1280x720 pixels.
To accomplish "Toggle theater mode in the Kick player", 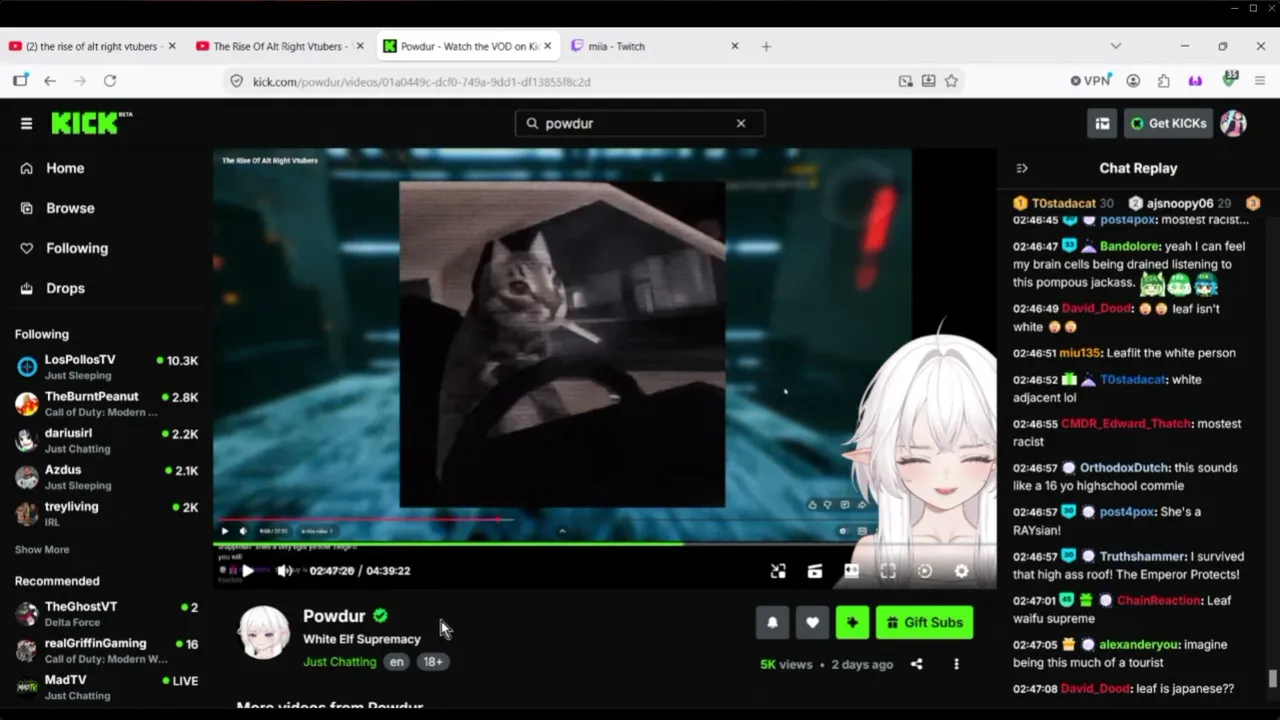I will 851,571.
